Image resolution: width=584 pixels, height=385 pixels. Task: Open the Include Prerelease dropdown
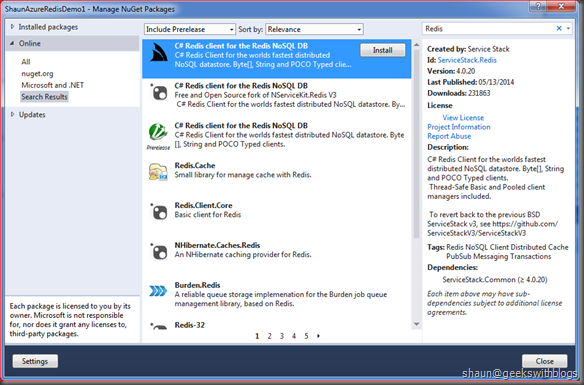(x=190, y=29)
